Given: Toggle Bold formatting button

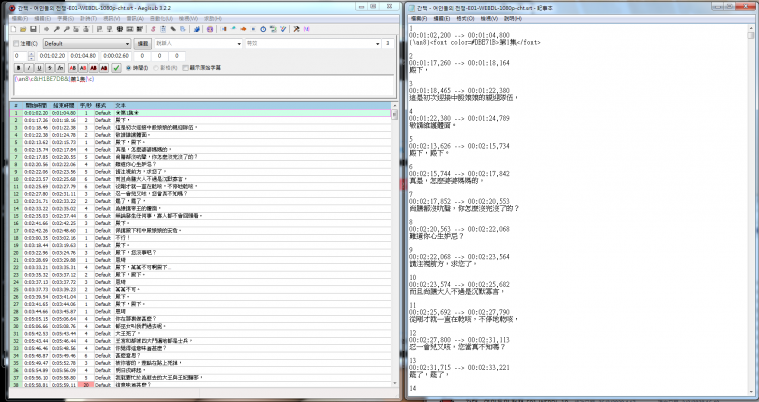Looking at the screenshot, I should click(18, 68).
